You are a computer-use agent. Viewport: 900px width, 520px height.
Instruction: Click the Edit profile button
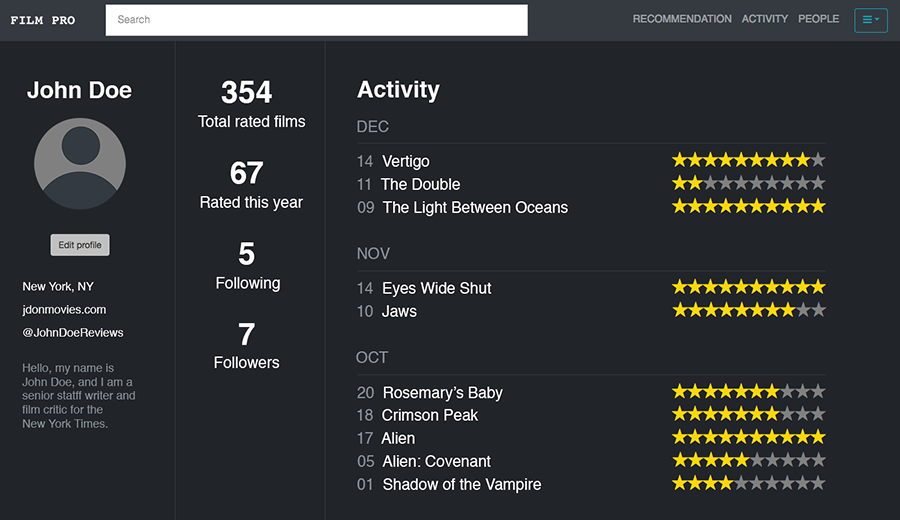click(x=80, y=245)
